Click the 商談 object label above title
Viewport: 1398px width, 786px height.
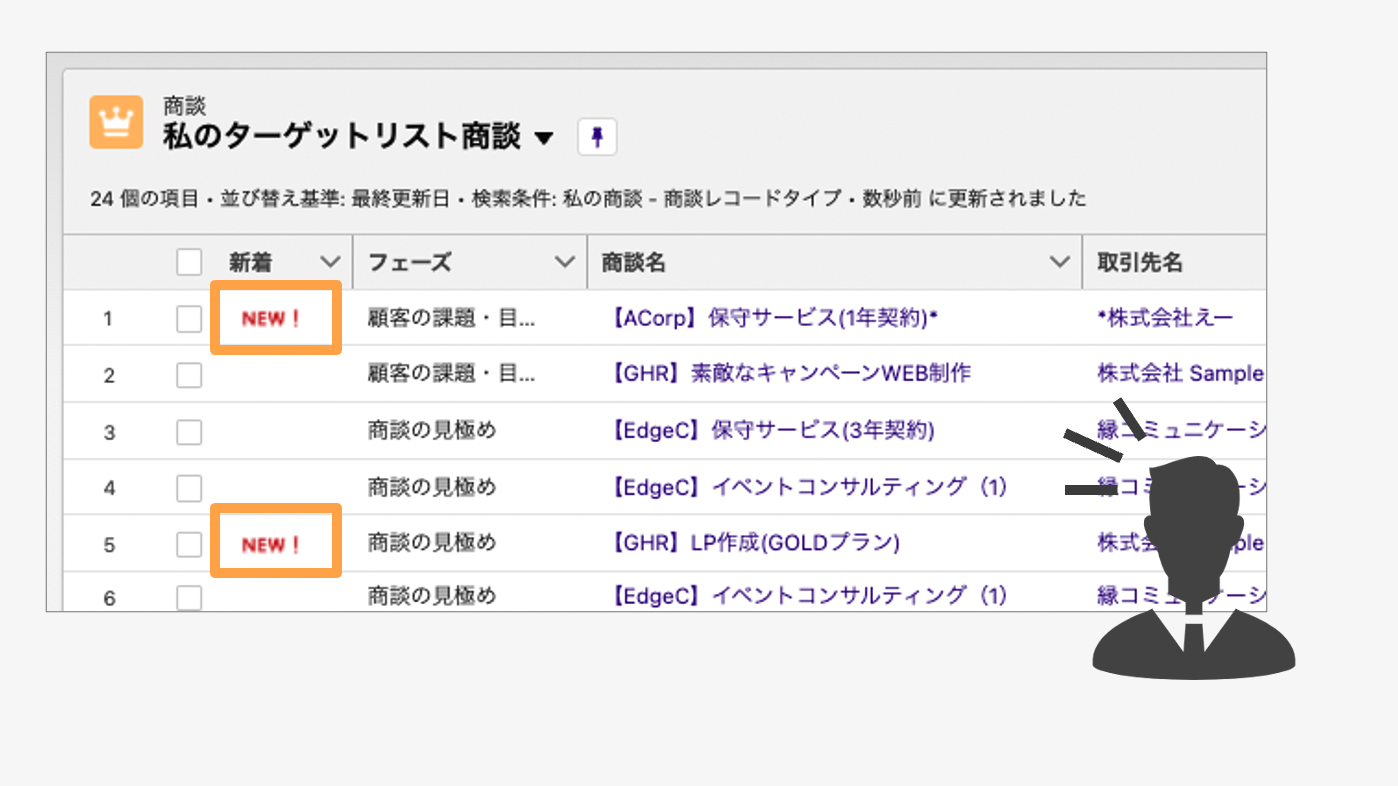[184, 105]
